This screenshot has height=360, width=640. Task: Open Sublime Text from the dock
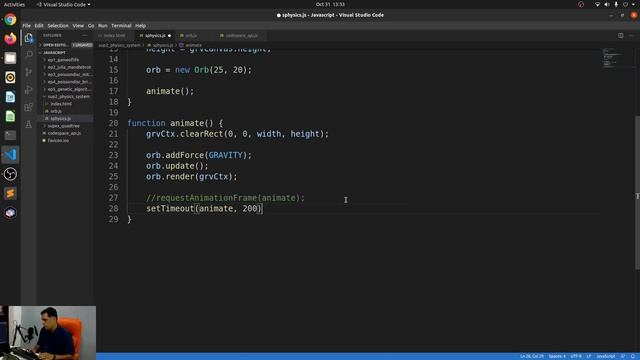10,193
